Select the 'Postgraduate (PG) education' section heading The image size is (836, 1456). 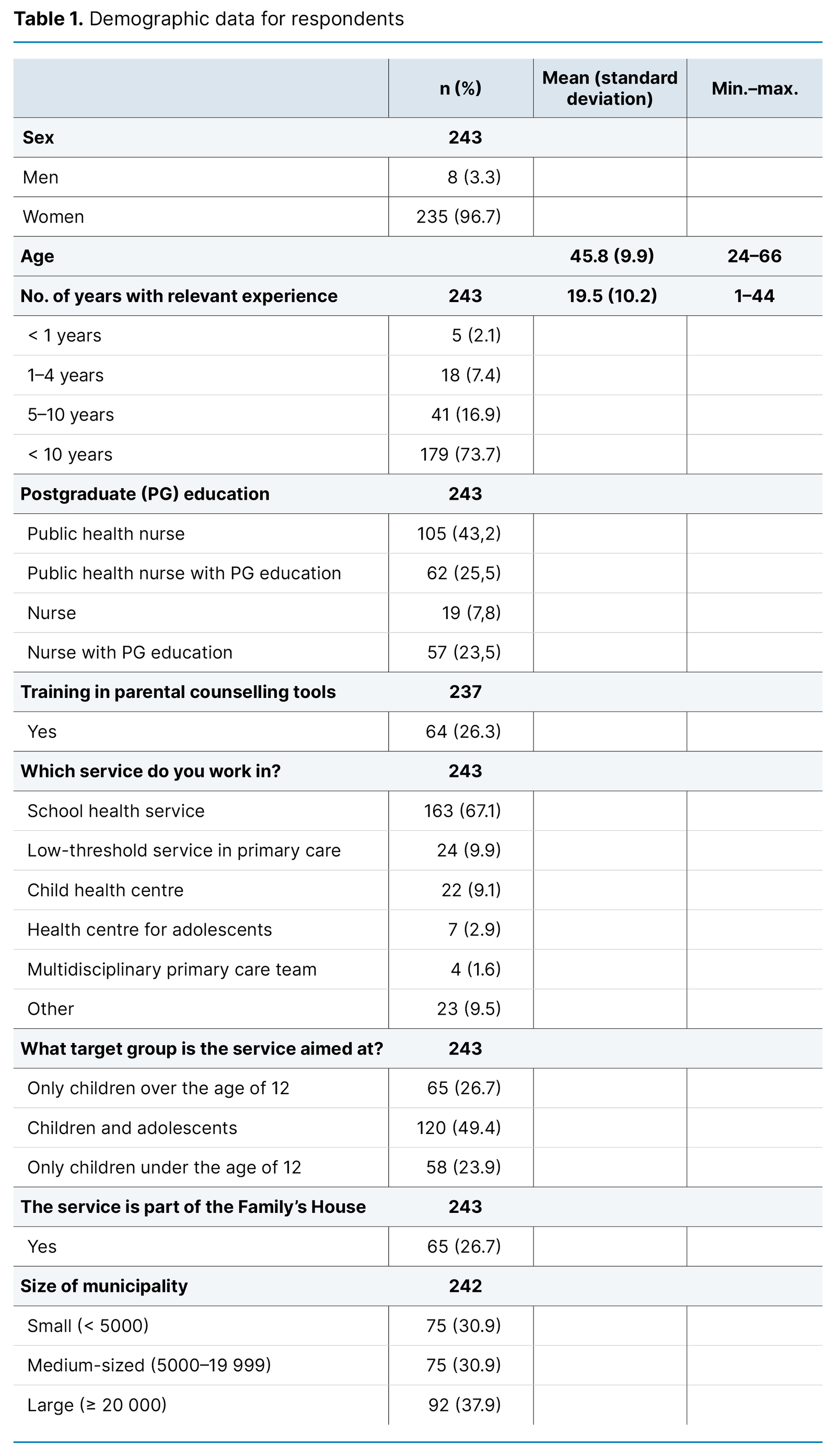pyautogui.click(x=145, y=494)
